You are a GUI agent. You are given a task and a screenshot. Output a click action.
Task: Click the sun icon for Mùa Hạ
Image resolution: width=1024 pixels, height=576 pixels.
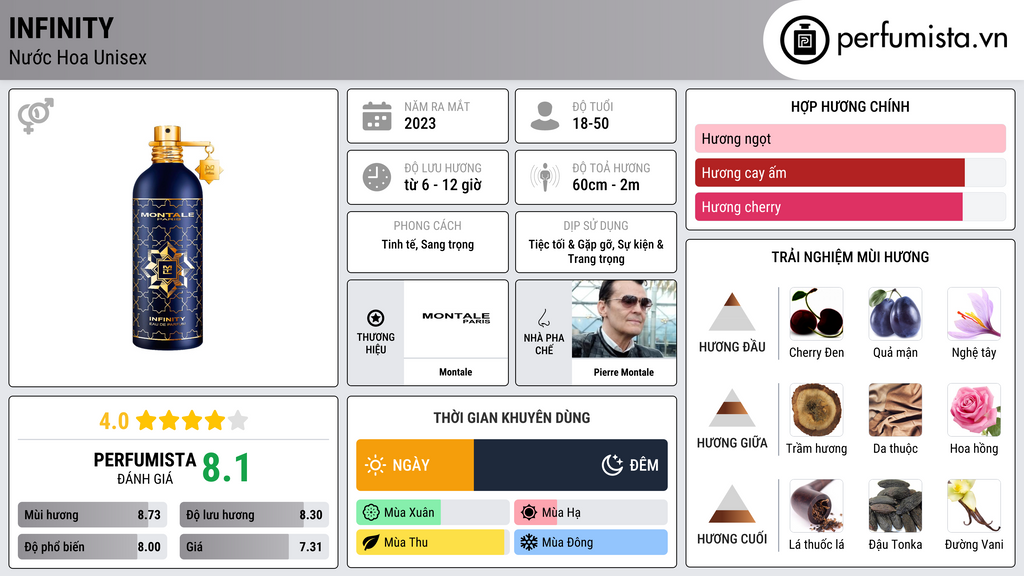[x=529, y=513]
